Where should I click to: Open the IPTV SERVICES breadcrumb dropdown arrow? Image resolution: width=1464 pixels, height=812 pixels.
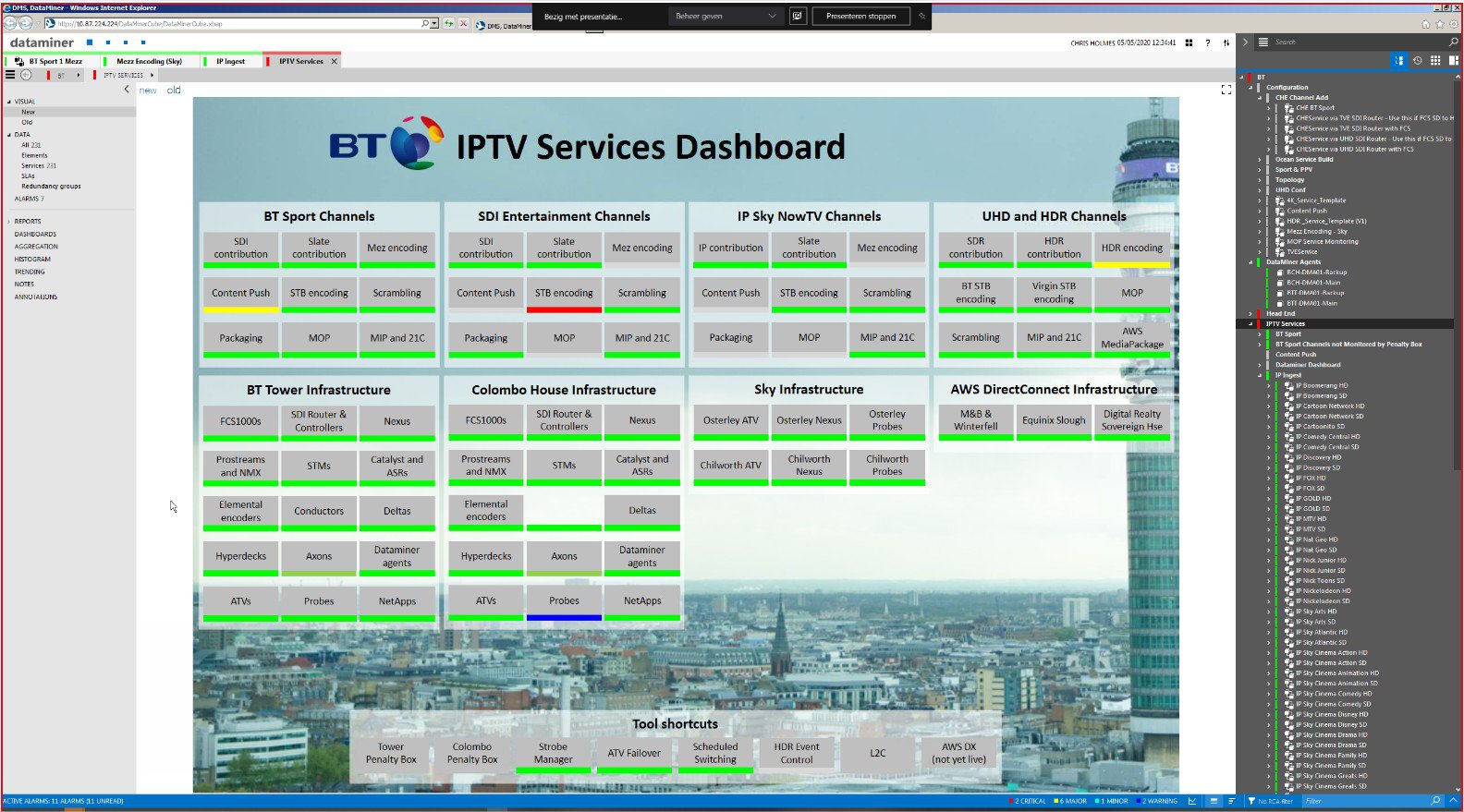click(152, 75)
